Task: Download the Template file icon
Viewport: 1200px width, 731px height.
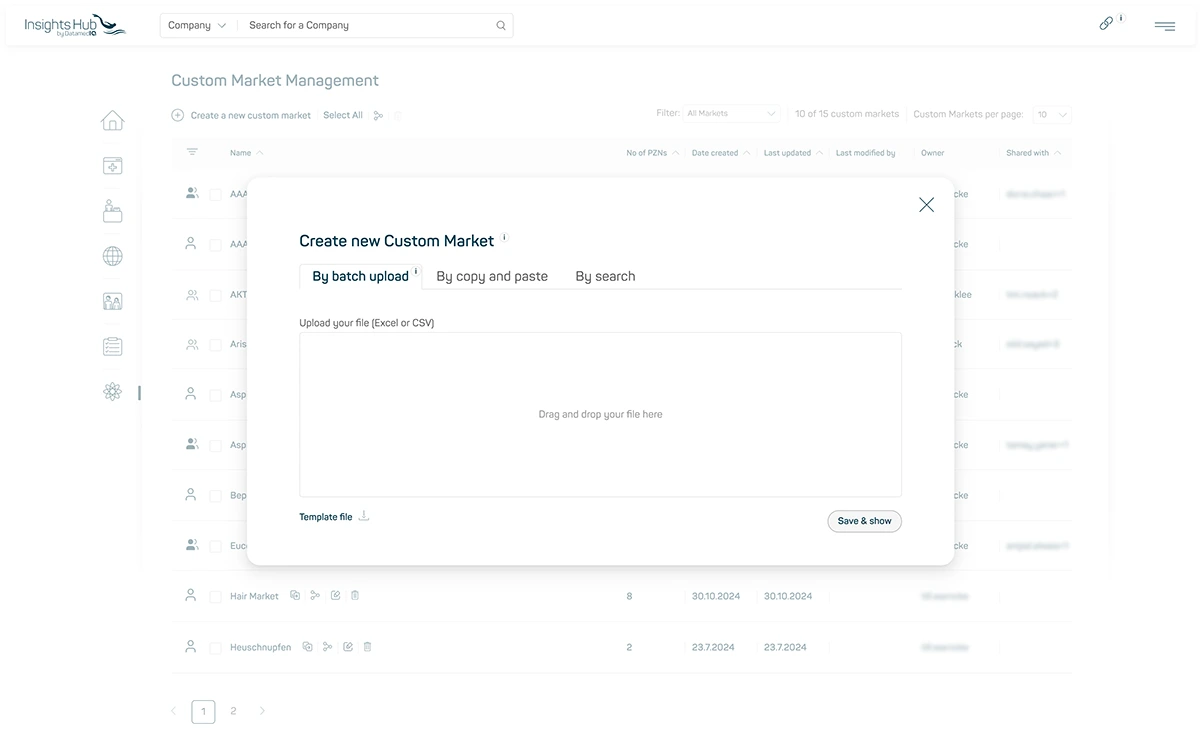Action: 364,516
